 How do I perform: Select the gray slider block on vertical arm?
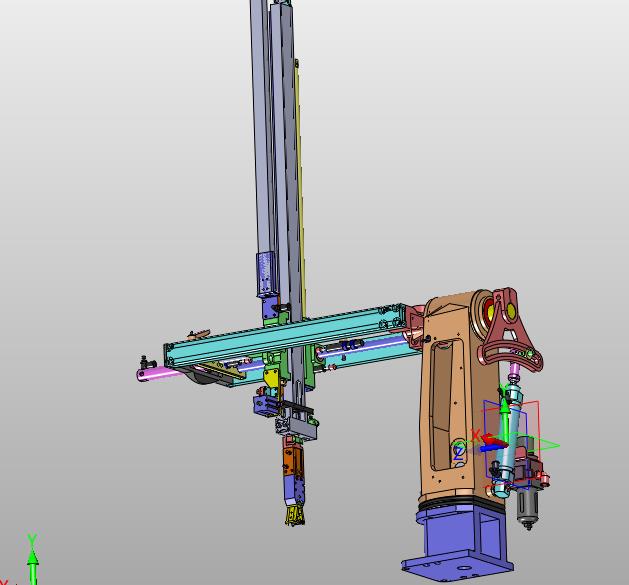[297, 428]
